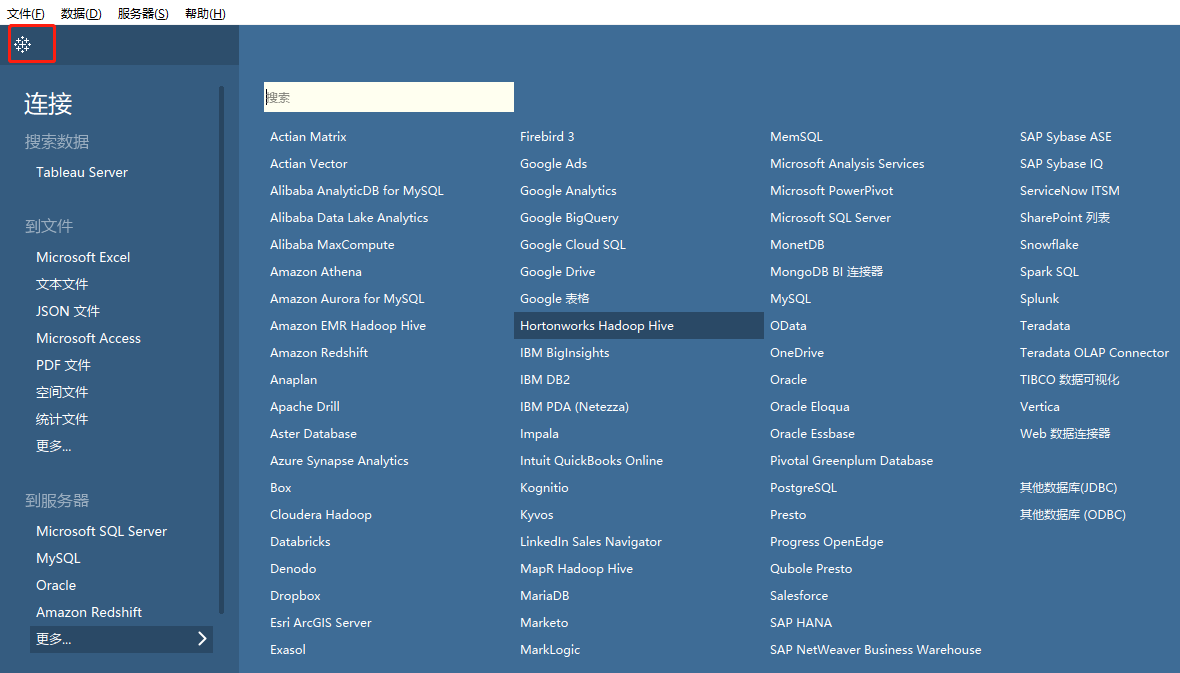Click the left pane vertical scrollbar
1180x673 pixels.
221,350
